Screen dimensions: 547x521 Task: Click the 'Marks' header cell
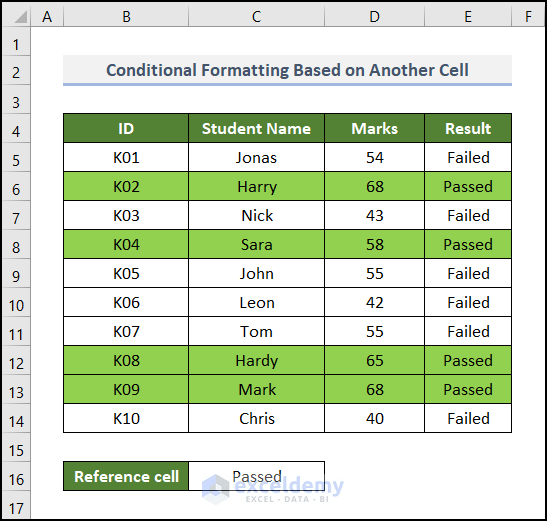click(374, 128)
